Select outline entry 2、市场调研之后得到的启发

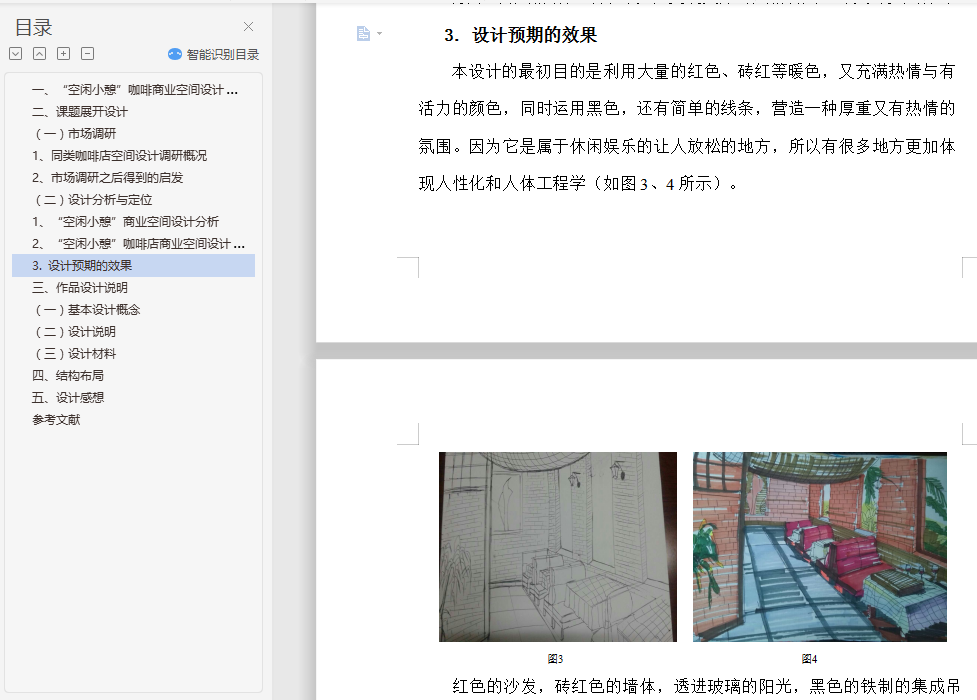point(107,178)
